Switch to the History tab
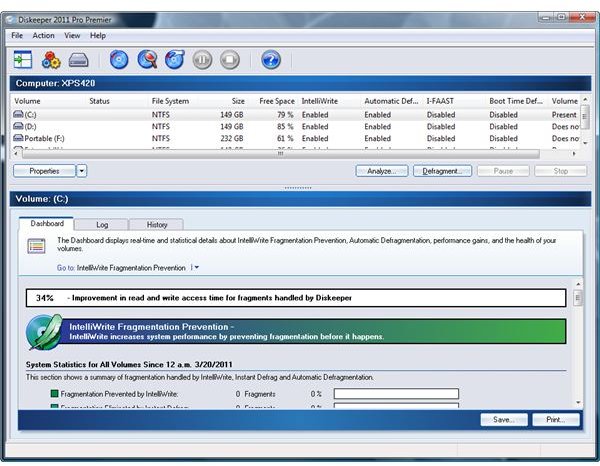Viewport: 600px width, 466px height. [x=157, y=225]
